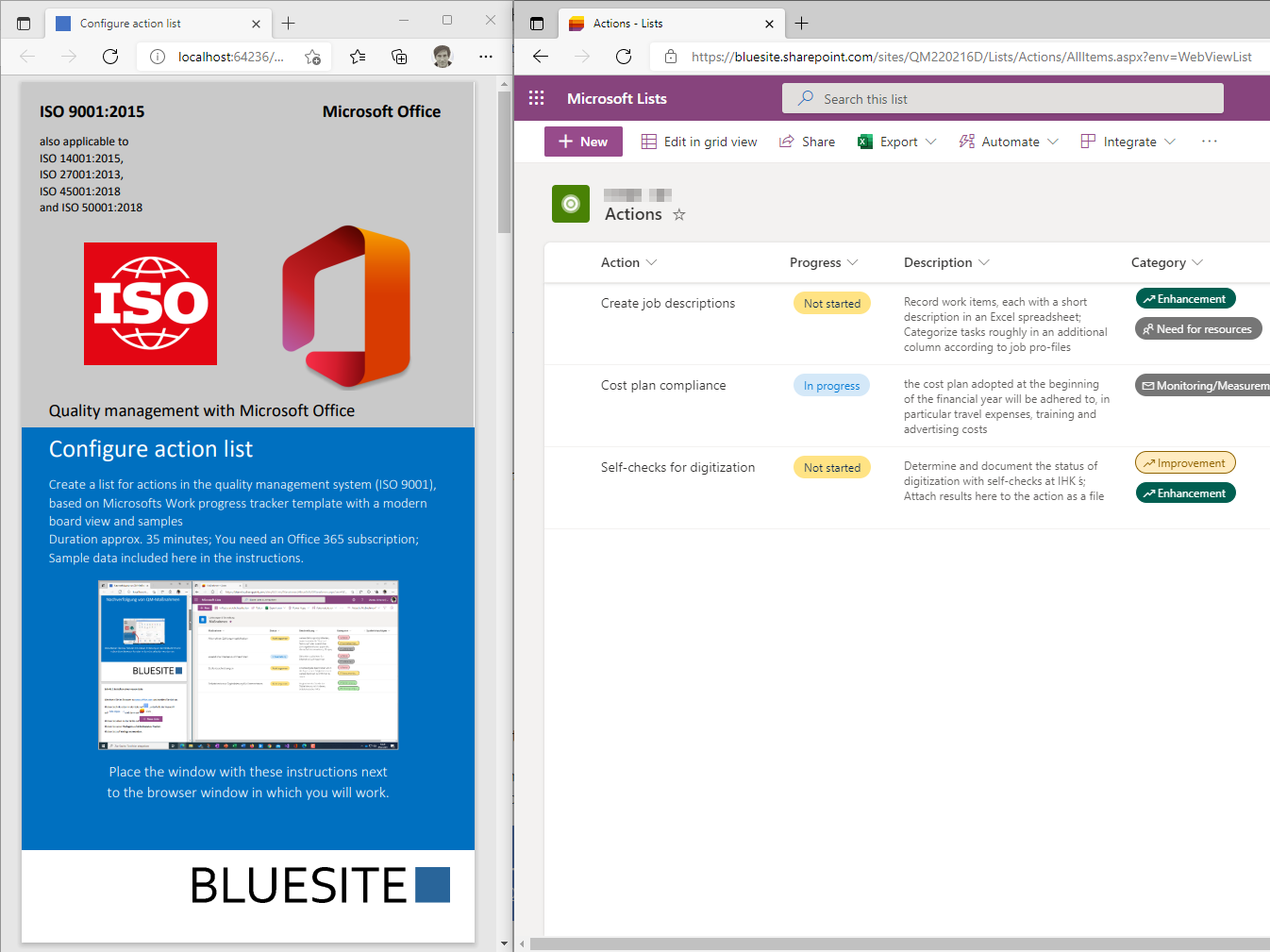Click the browser profile avatar
Screen dimensions: 1270x952
point(443,57)
